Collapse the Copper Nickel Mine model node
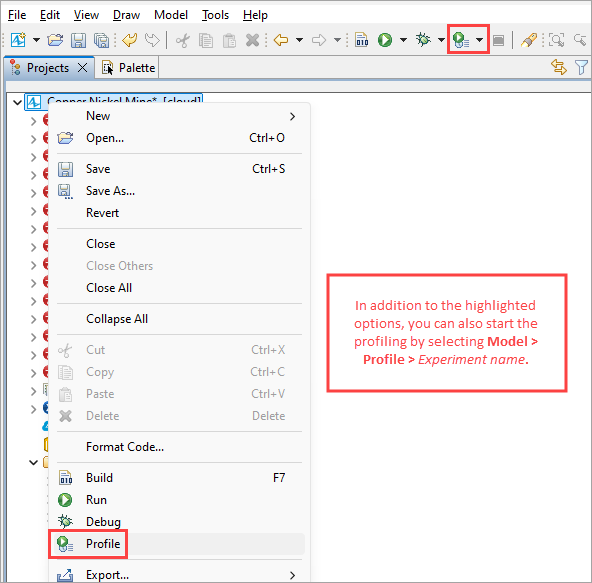The height and width of the screenshot is (583, 592). tap(17, 102)
